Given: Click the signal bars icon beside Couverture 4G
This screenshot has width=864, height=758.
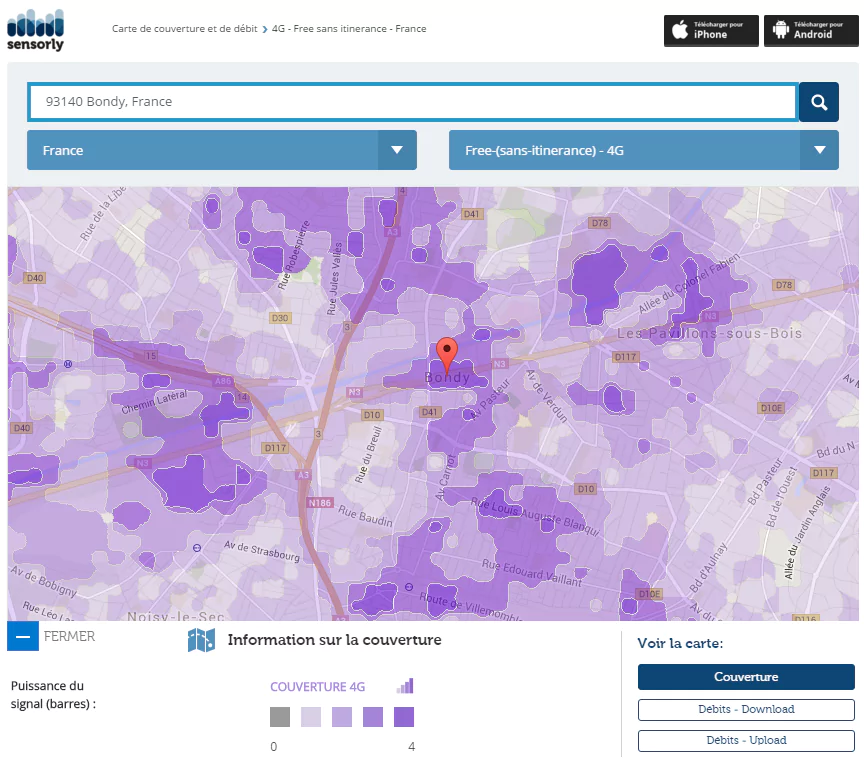Looking at the screenshot, I should point(404,686).
